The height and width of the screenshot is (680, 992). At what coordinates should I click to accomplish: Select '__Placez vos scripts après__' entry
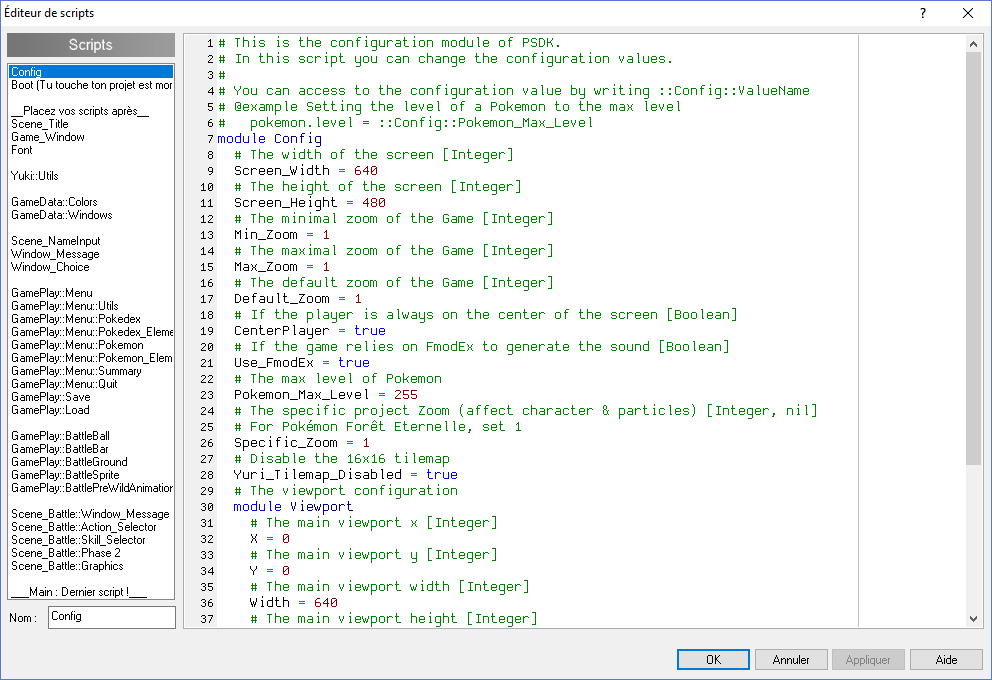[91, 111]
